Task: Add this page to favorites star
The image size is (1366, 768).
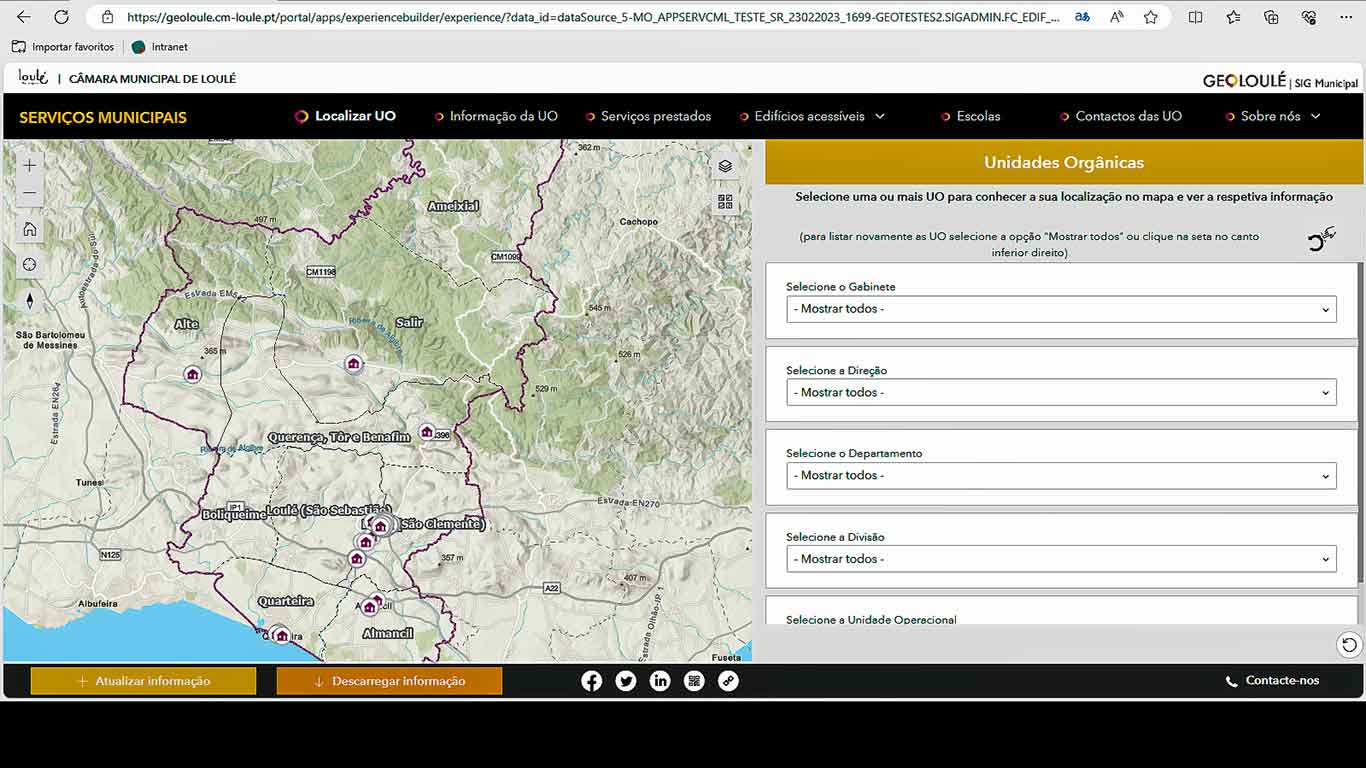Action: point(1151,17)
